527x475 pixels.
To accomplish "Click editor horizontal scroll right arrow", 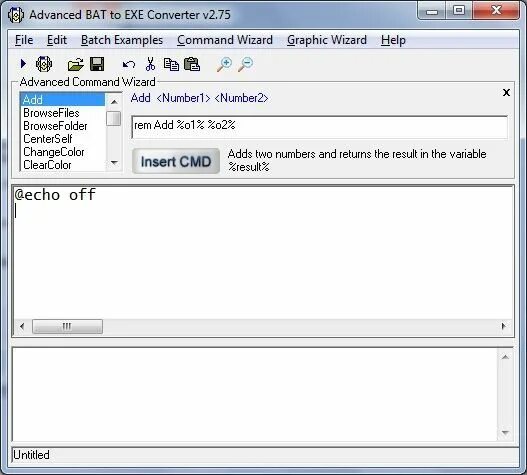I will pos(504,326).
